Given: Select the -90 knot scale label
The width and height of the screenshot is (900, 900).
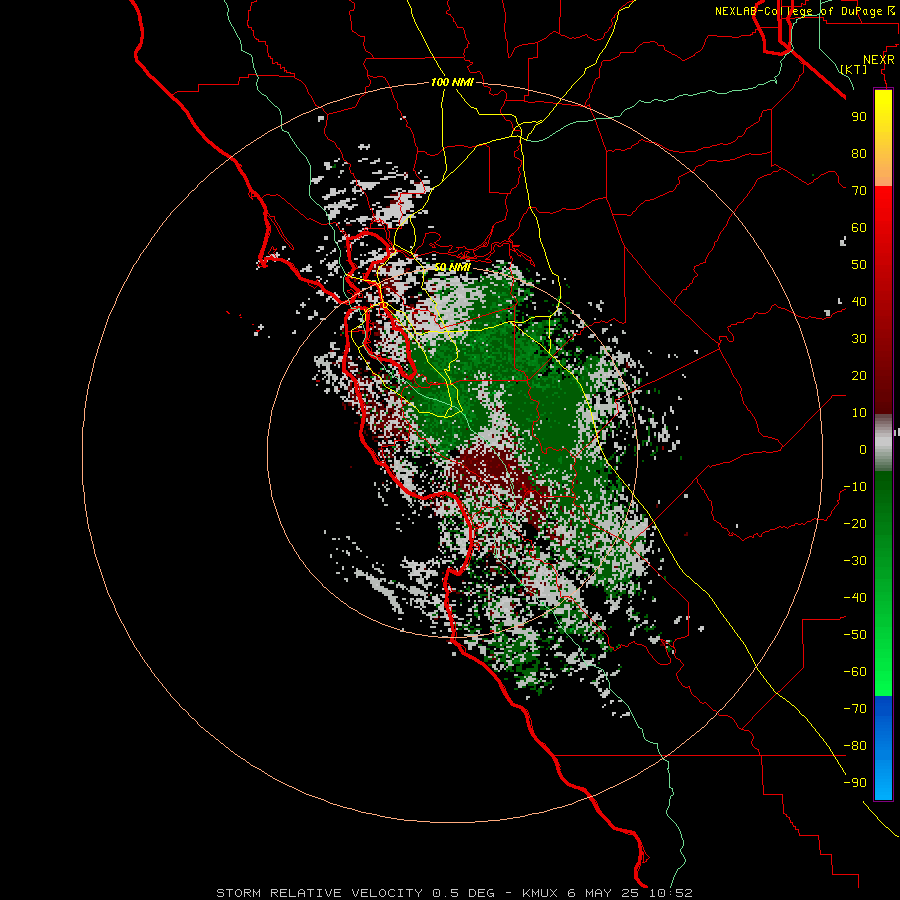Looking at the screenshot, I should point(855,783).
